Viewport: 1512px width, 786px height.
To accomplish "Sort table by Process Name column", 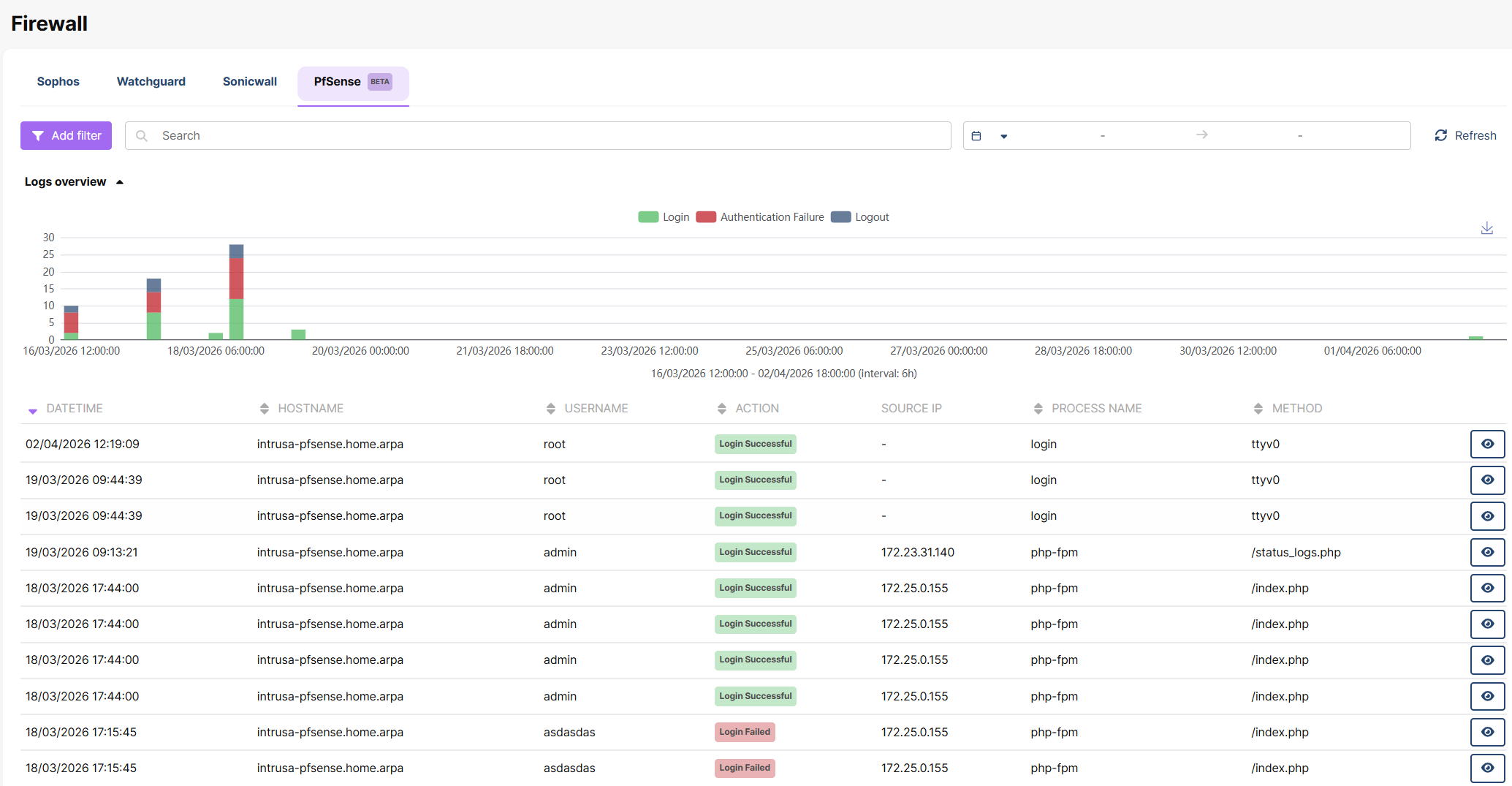I will (1038, 409).
